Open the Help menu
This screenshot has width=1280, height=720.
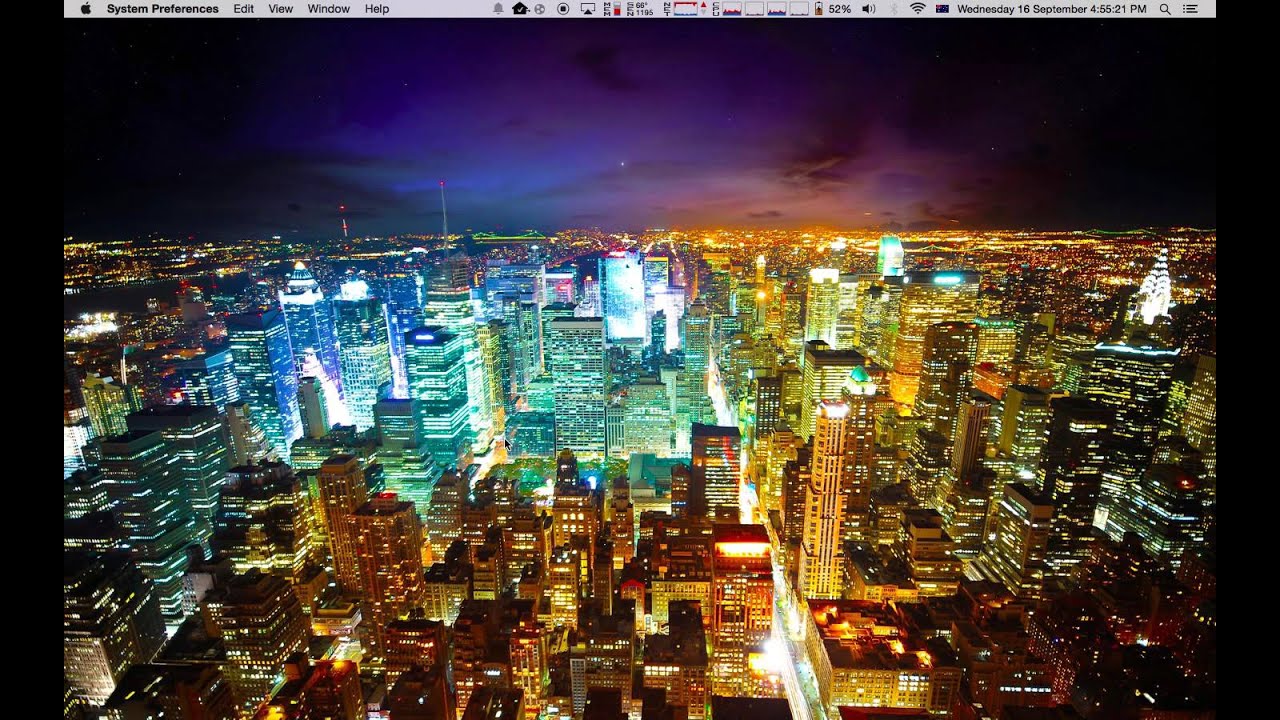point(377,9)
